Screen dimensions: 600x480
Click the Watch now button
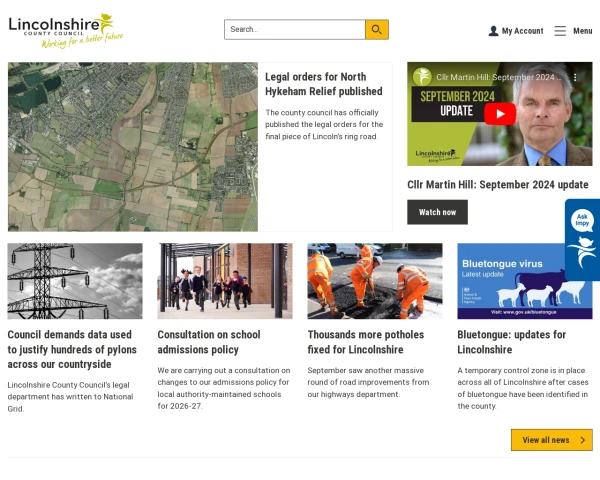437,212
